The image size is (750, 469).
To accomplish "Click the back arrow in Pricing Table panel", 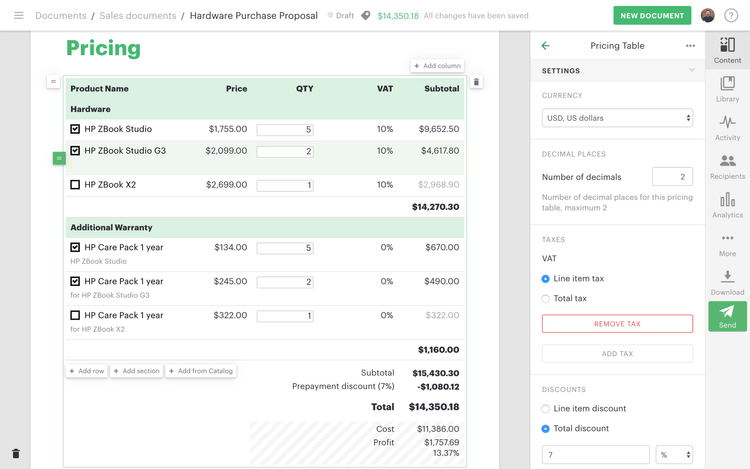I will tap(545, 46).
